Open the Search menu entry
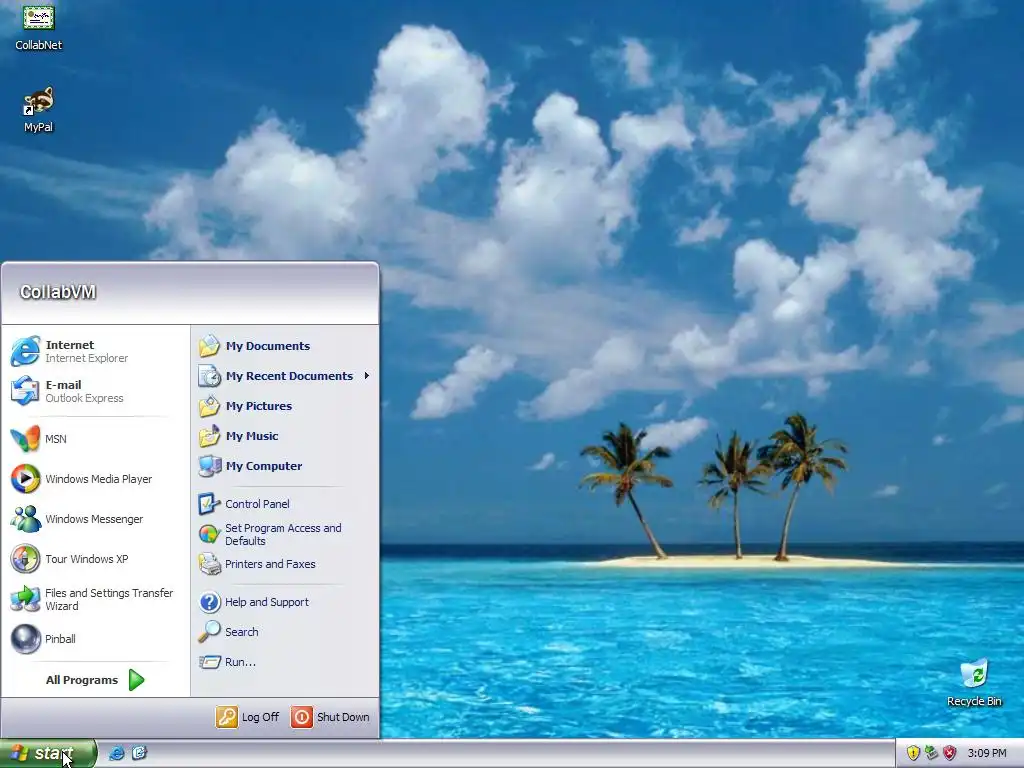The width and height of the screenshot is (1024, 768). (x=285, y=632)
